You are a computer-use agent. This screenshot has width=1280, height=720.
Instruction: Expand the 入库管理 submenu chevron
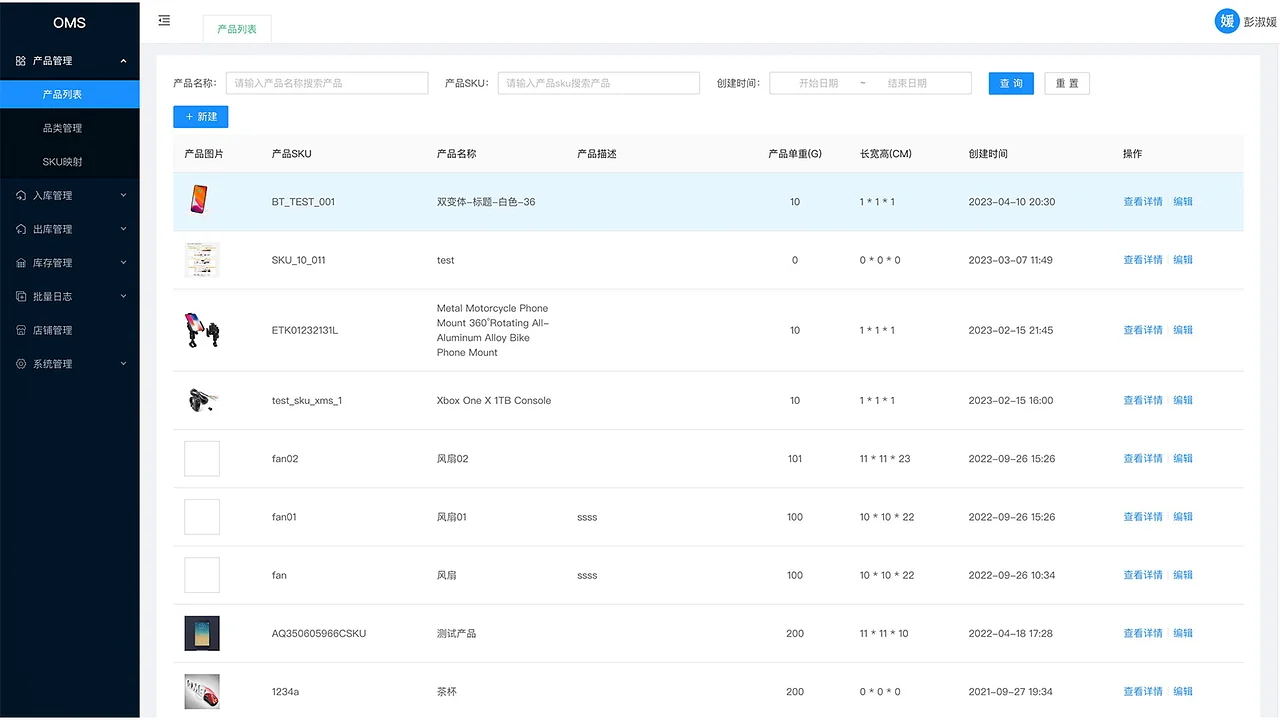[124, 194]
